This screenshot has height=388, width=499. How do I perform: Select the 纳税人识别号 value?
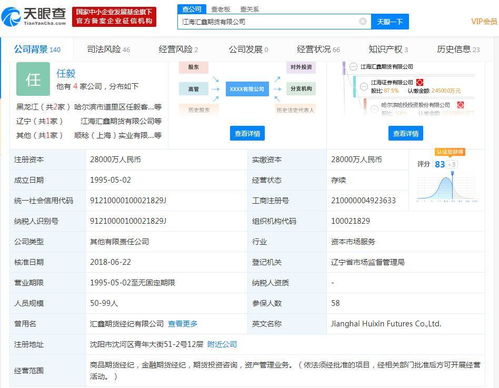[128, 221]
